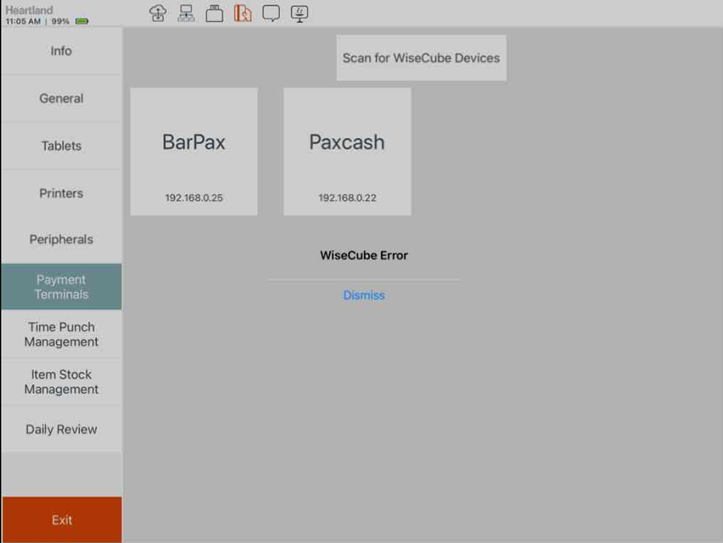Select Daily Review in the sidebar

pos(61,429)
